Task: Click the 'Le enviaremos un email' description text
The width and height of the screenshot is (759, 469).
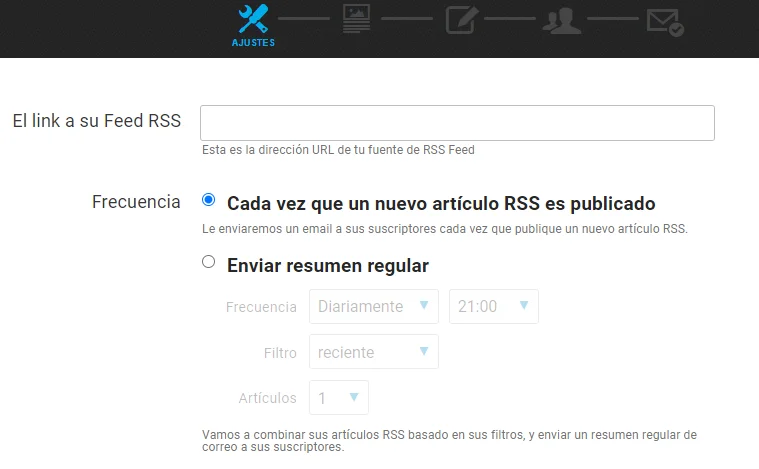Action: point(444,229)
